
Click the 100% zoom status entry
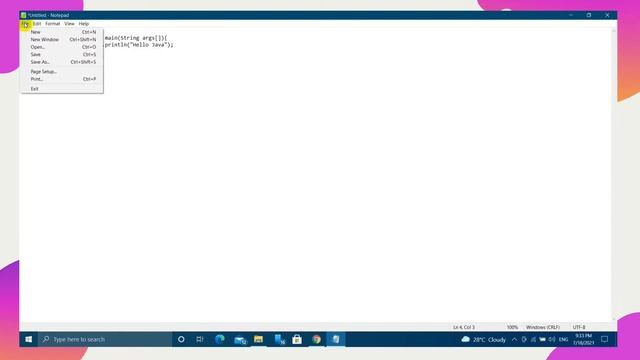(x=512, y=327)
